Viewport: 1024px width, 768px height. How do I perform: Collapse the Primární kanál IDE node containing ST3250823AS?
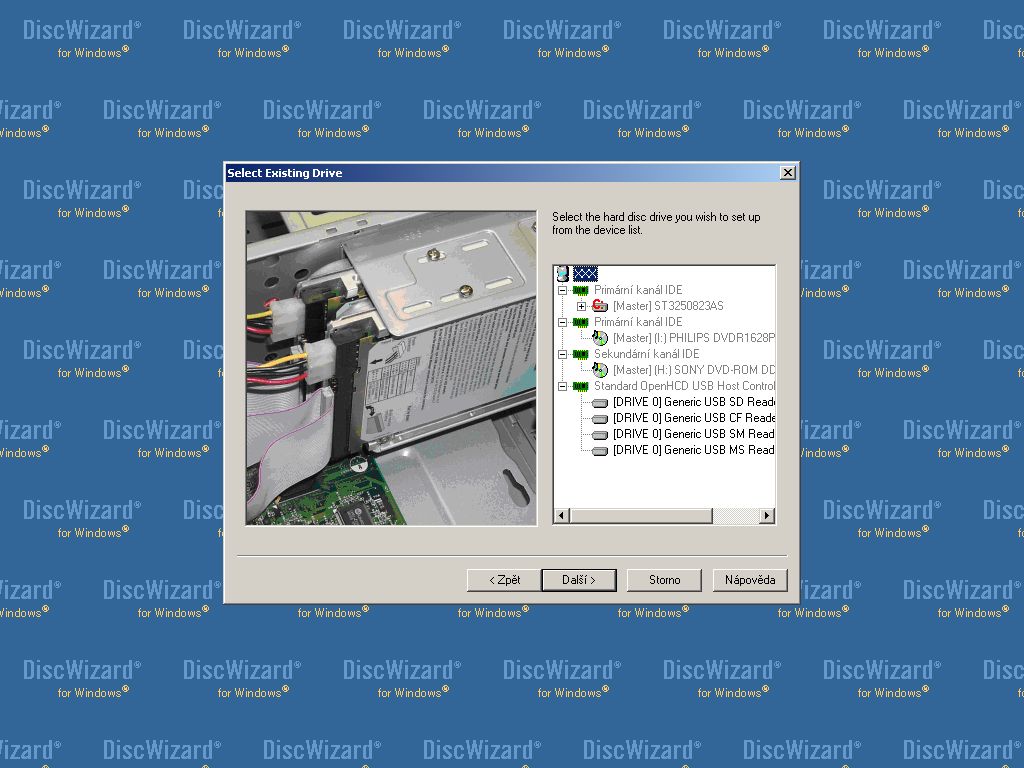point(562,290)
